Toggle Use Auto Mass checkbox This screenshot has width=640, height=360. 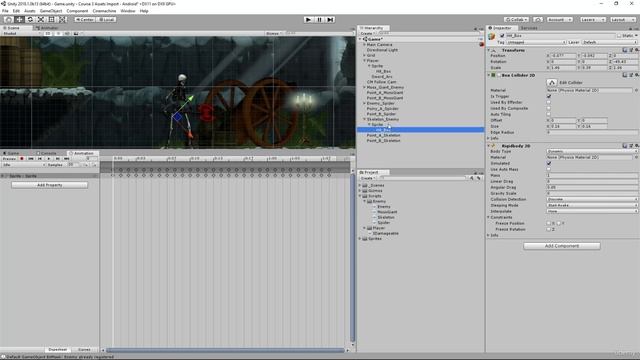pos(549,169)
